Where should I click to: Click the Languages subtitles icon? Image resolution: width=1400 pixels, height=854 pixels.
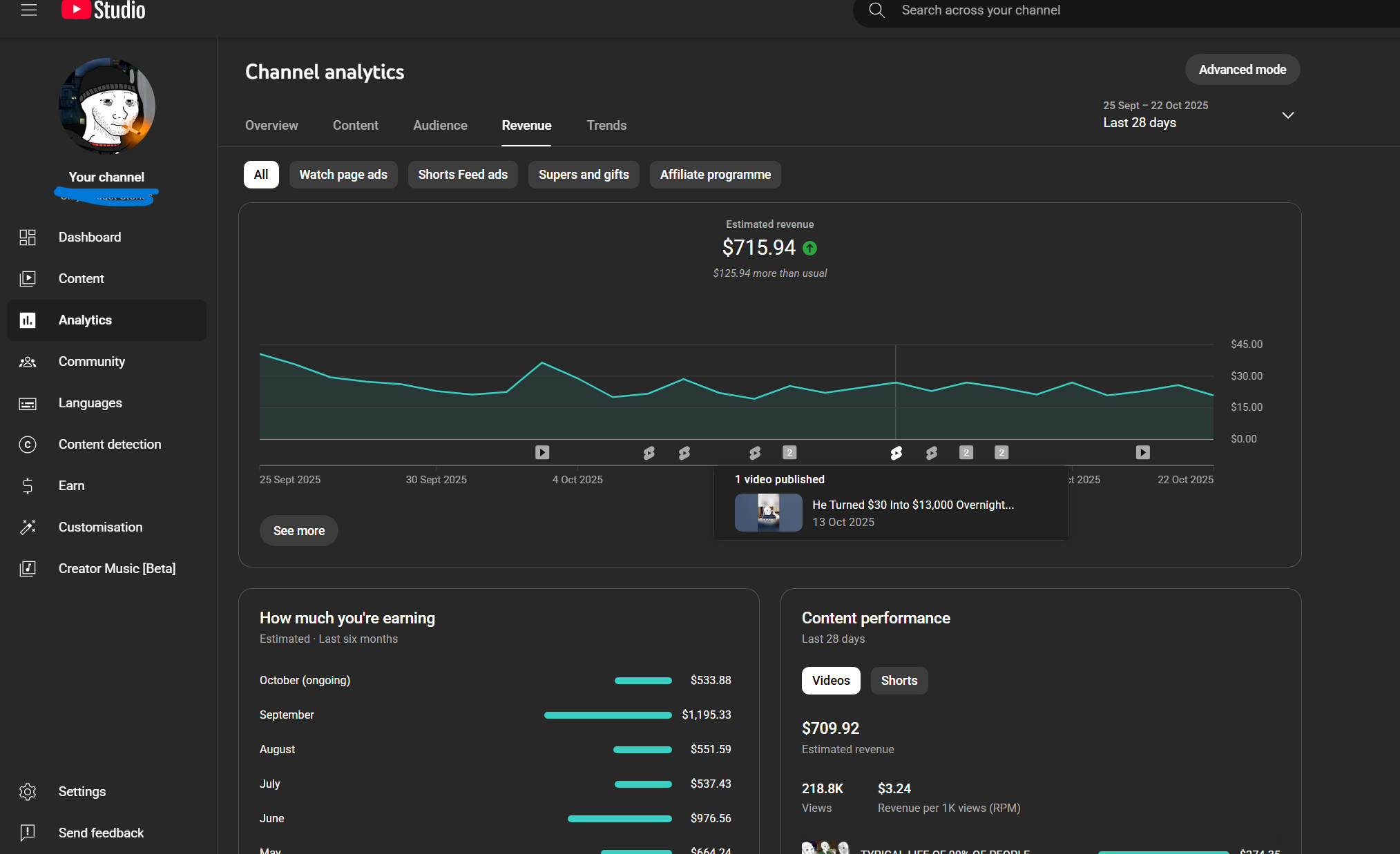coord(28,403)
